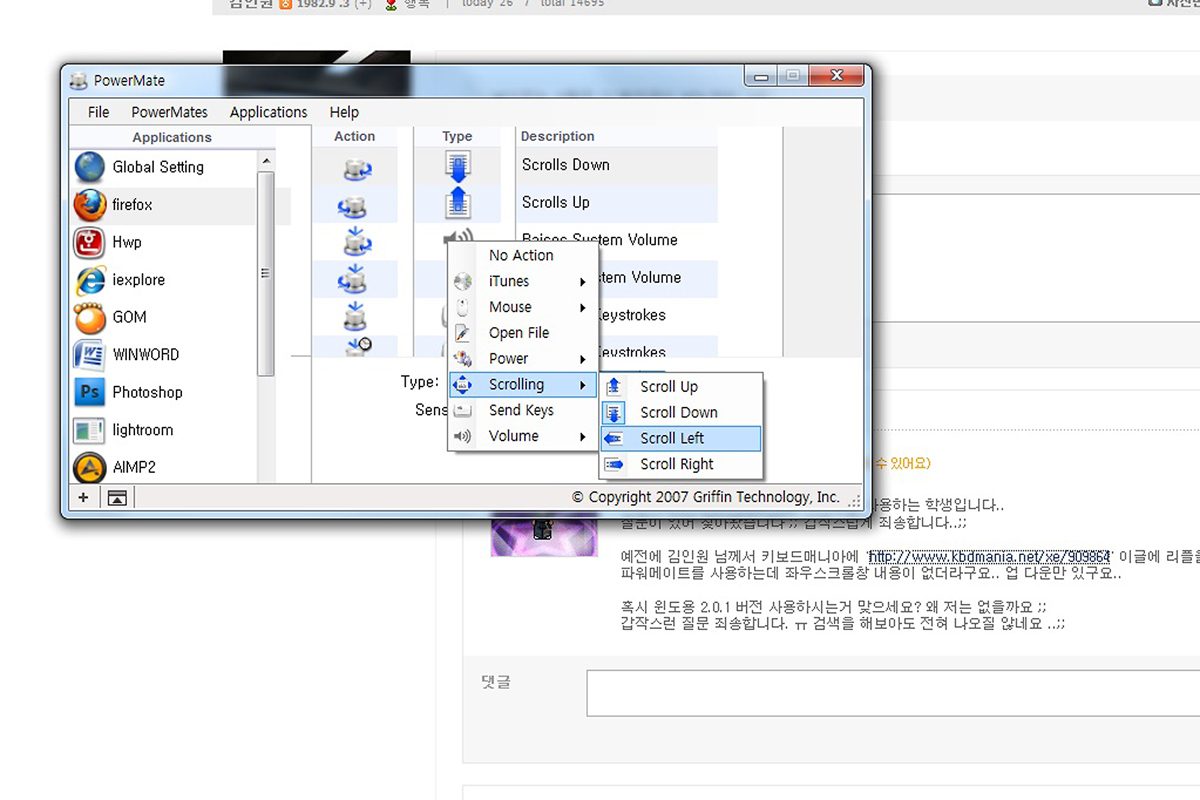The image size is (1200, 800).
Task: Click the Scrolls Down type icon
Action: [457, 166]
